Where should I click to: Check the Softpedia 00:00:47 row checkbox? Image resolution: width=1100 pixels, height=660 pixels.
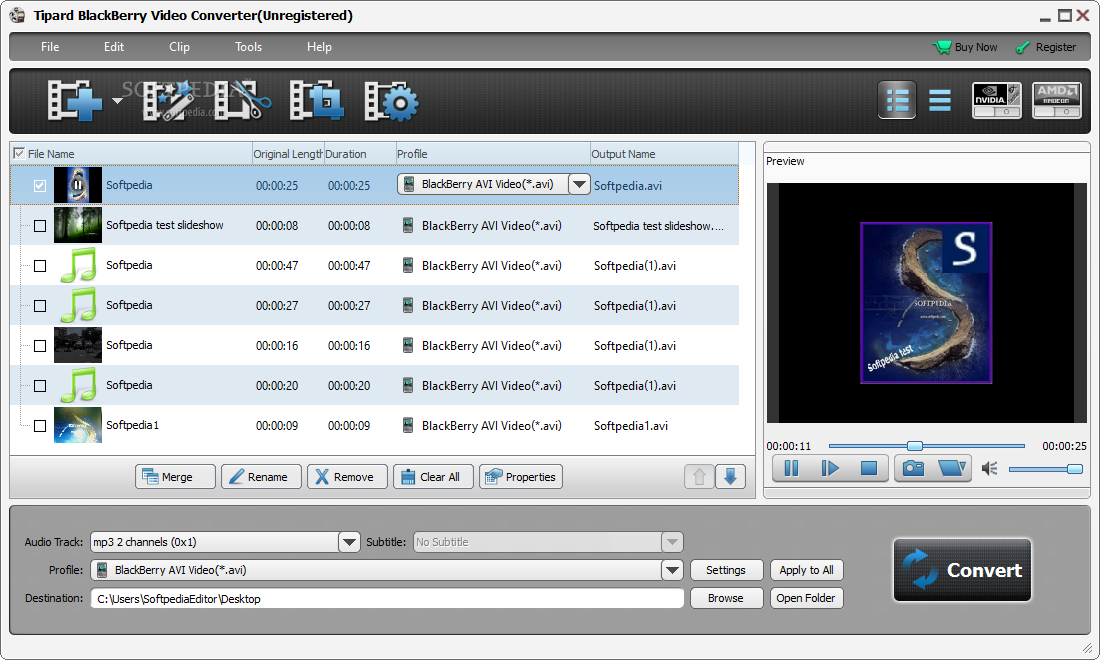(40, 266)
